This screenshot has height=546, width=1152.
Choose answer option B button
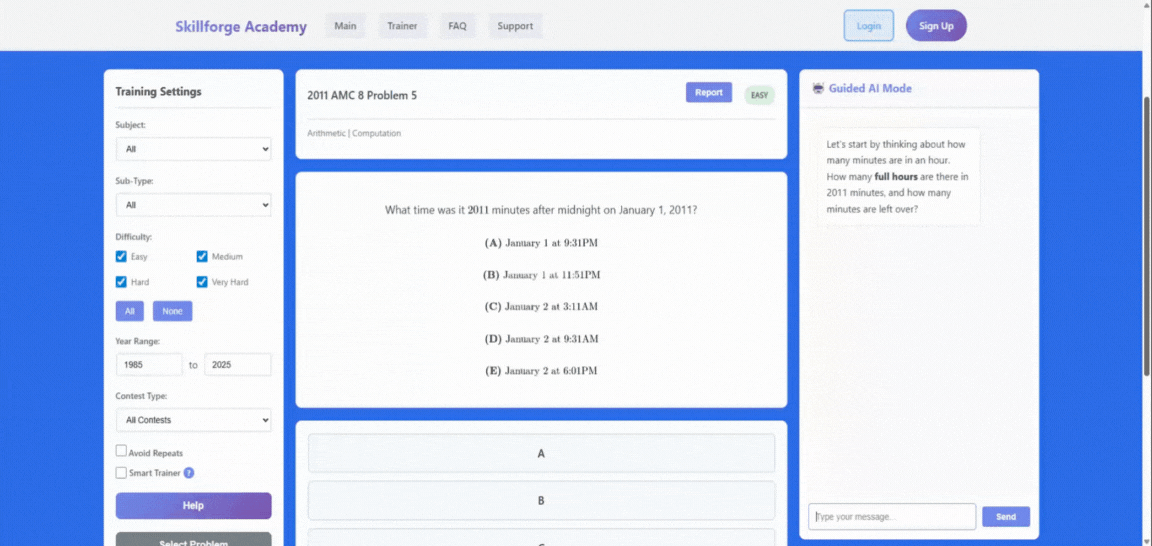click(541, 500)
